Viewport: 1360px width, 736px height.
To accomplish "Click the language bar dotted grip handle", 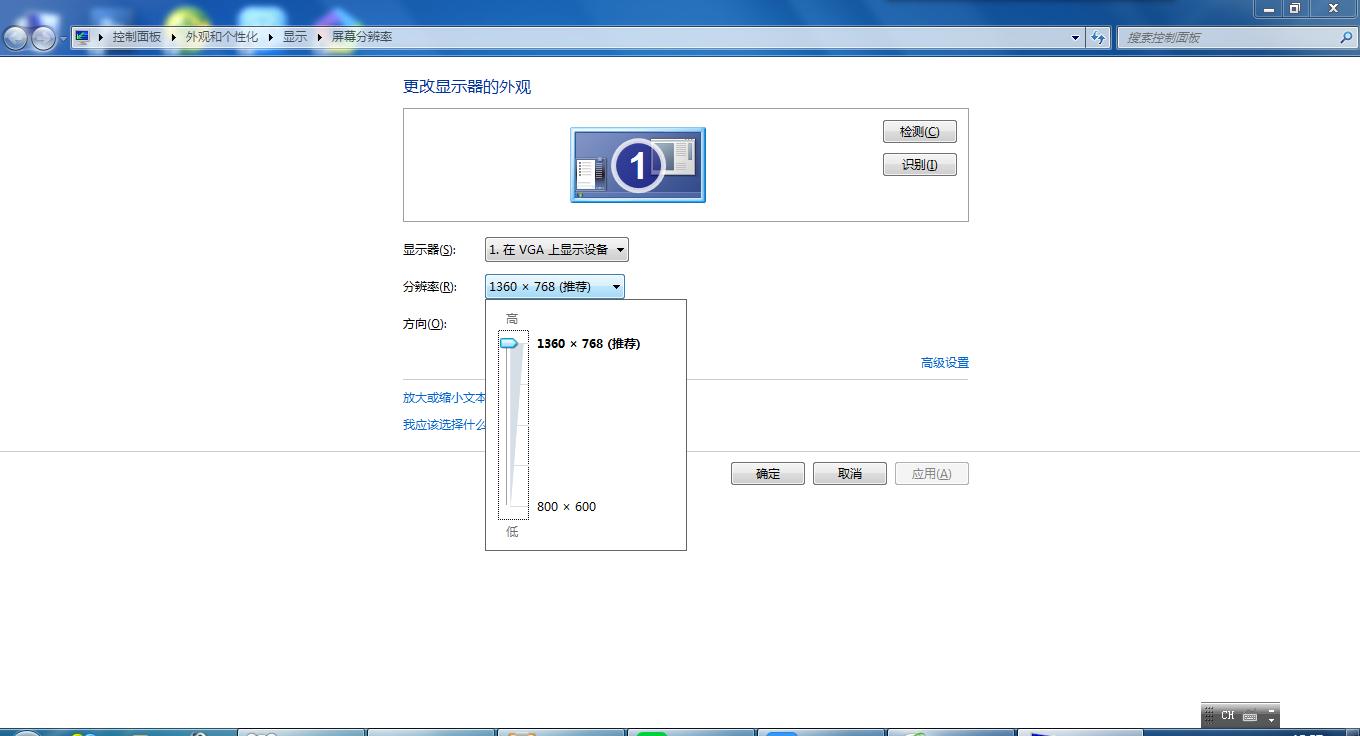I will point(1209,716).
